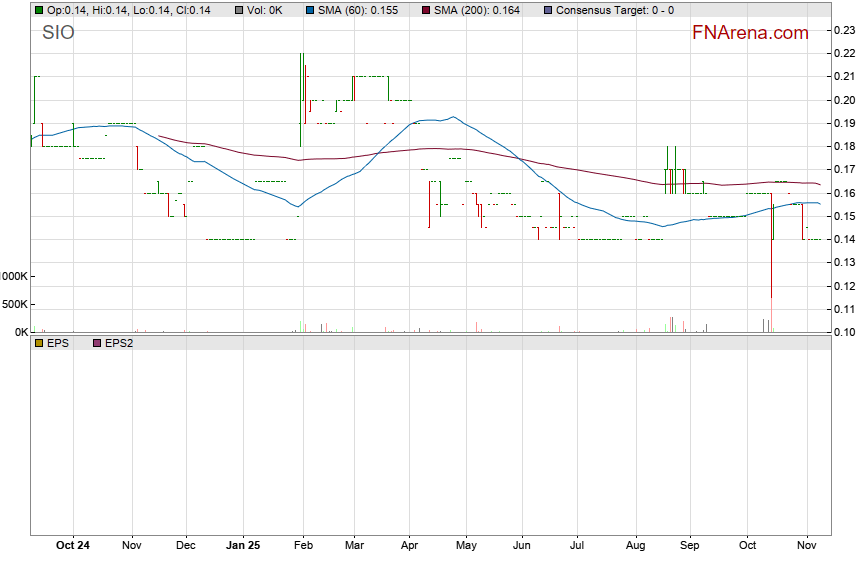This screenshot has width=859, height=566.
Task: Click the blue SMA (60) legend square
Action: point(310,10)
